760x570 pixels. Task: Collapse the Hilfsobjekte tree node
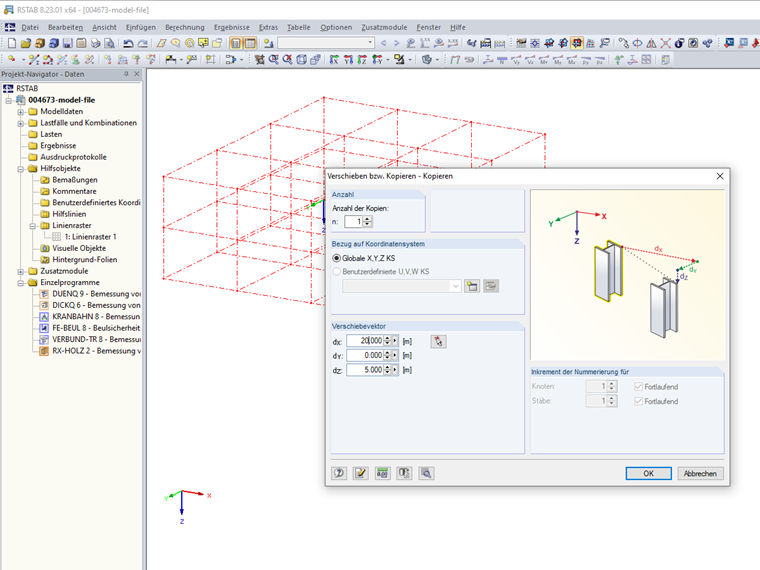[20, 169]
